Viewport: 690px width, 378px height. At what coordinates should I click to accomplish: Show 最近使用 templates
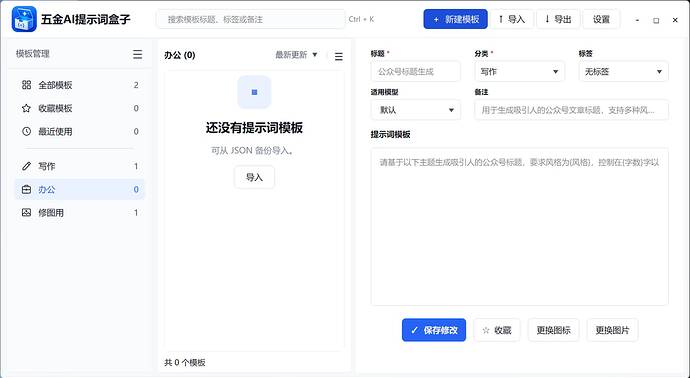pyautogui.click(x=80, y=132)
